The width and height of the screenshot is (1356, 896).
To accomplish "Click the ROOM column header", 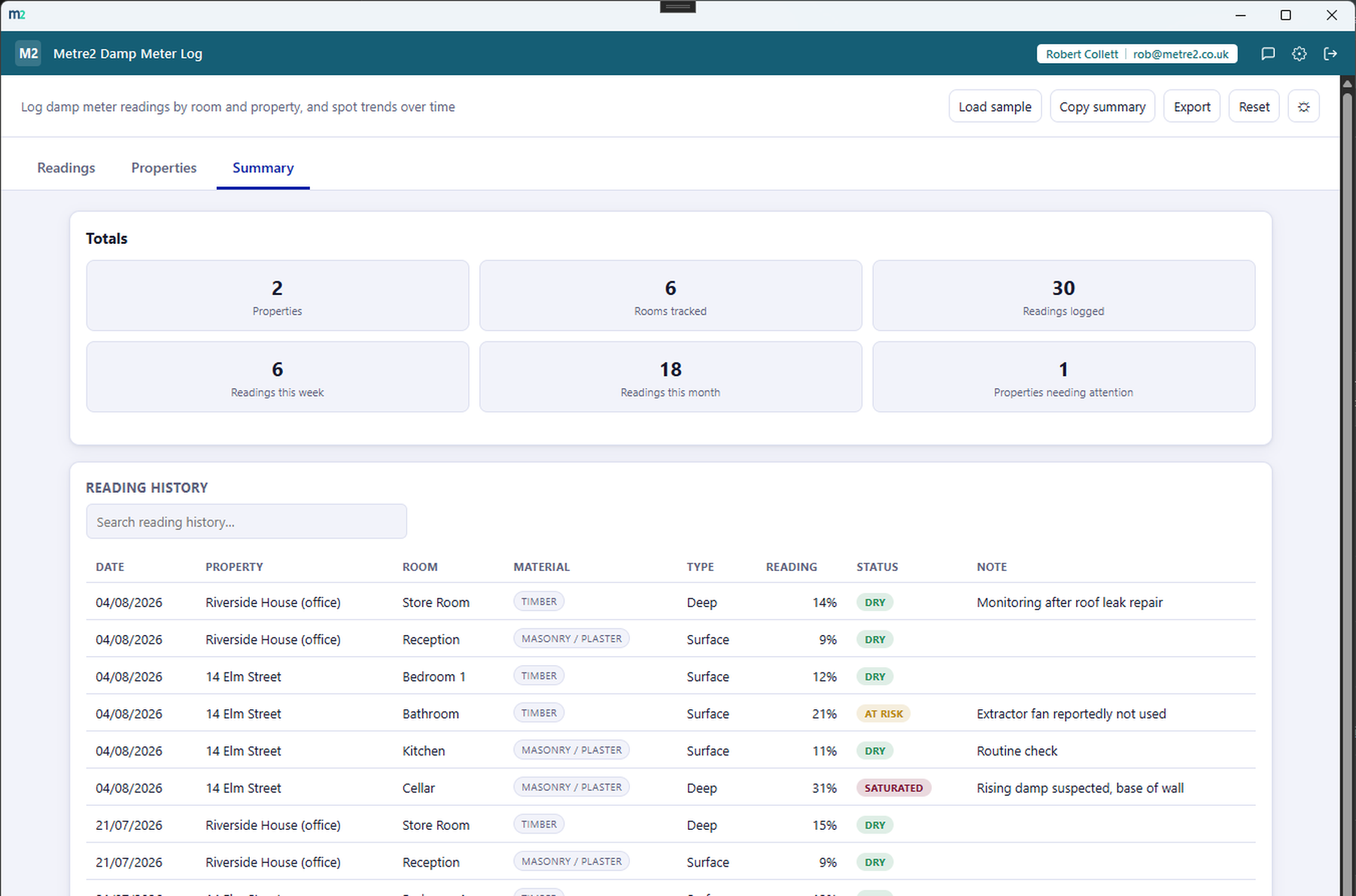I will (x=420, y=566).
